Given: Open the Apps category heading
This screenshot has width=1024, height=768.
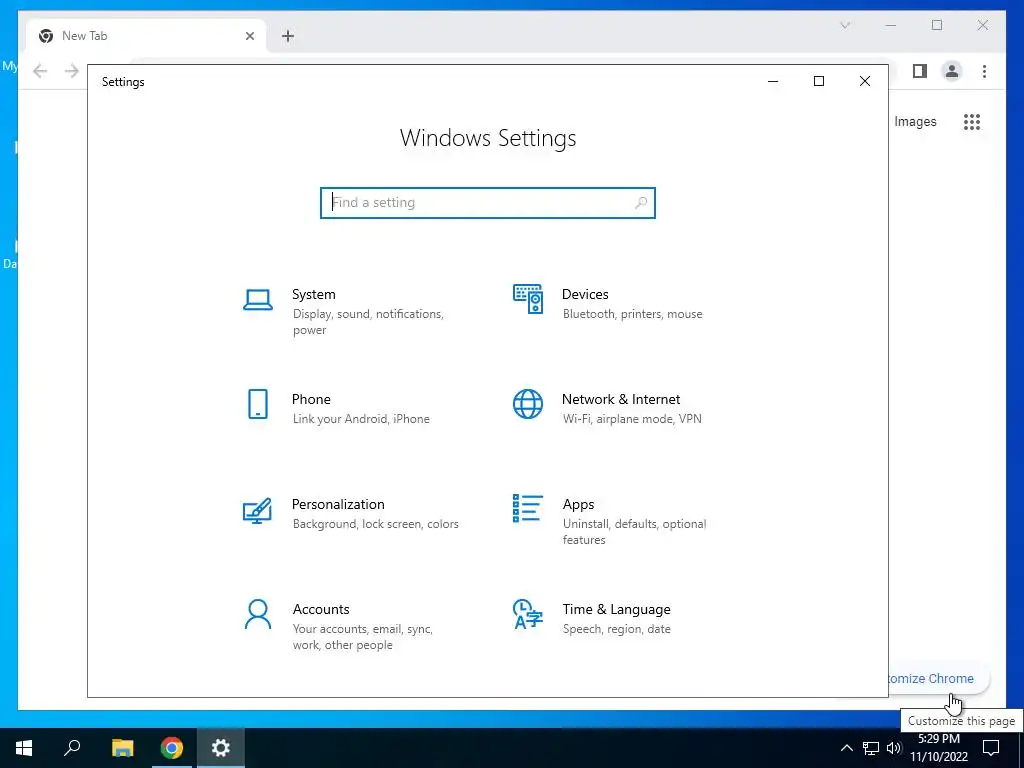Looking at the screenshot, I should click(579, 504).
